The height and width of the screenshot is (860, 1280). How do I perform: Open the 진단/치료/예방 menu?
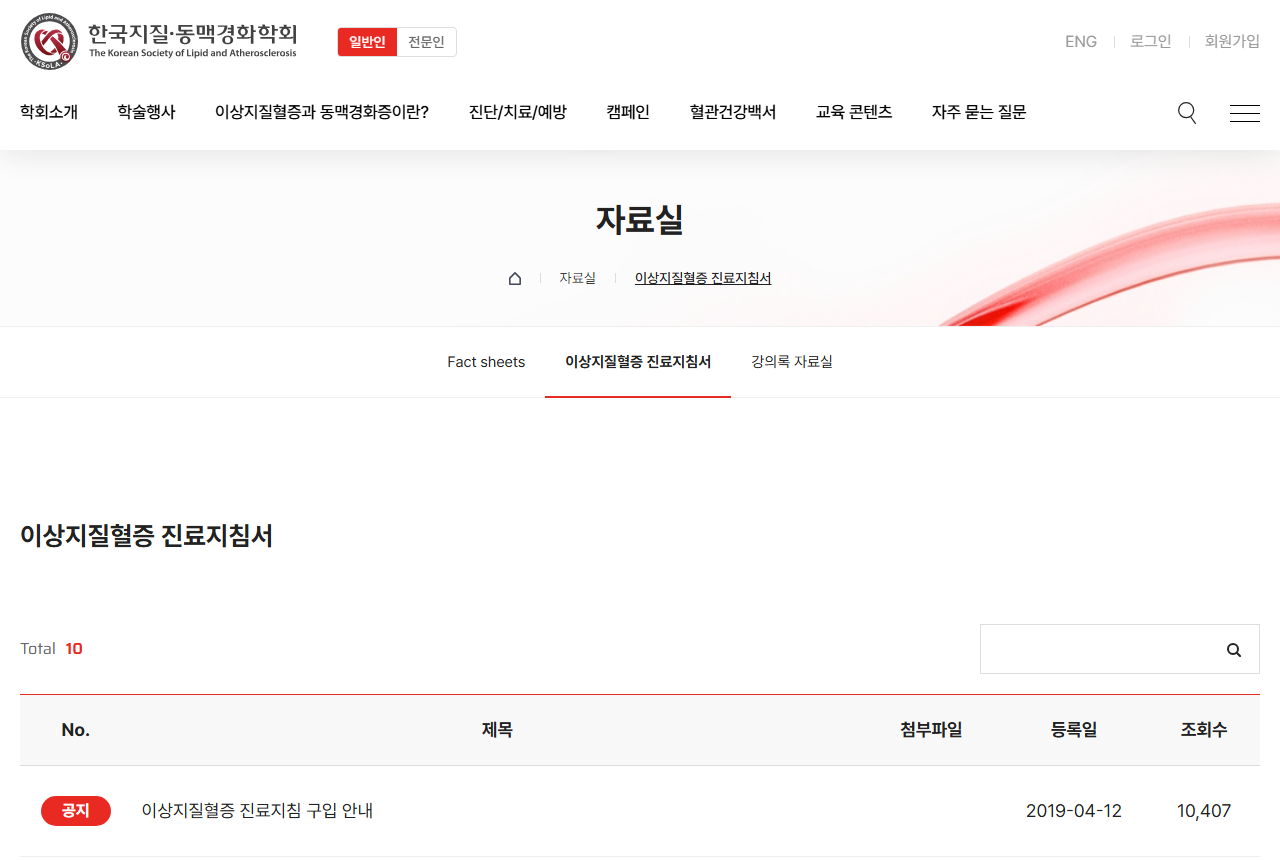(518, 112)
